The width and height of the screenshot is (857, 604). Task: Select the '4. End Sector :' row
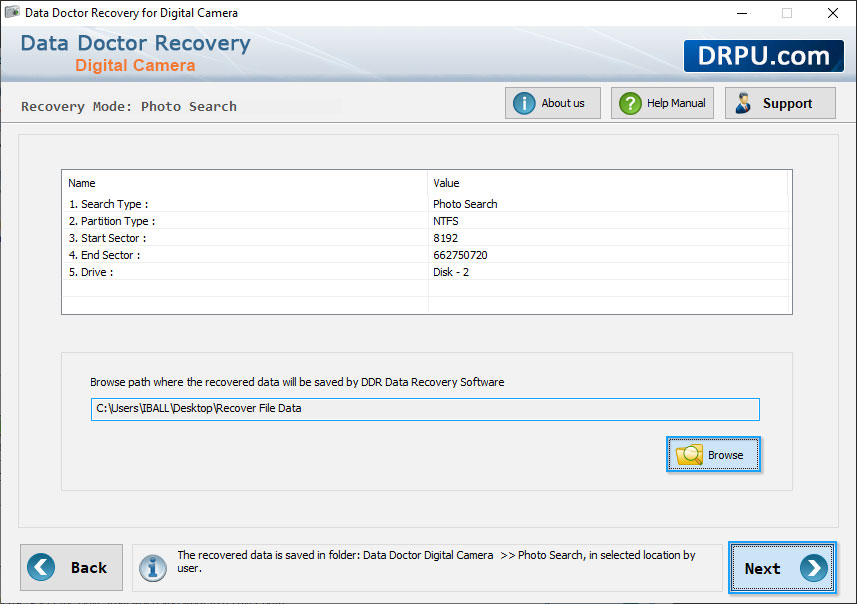coord(426,255)
